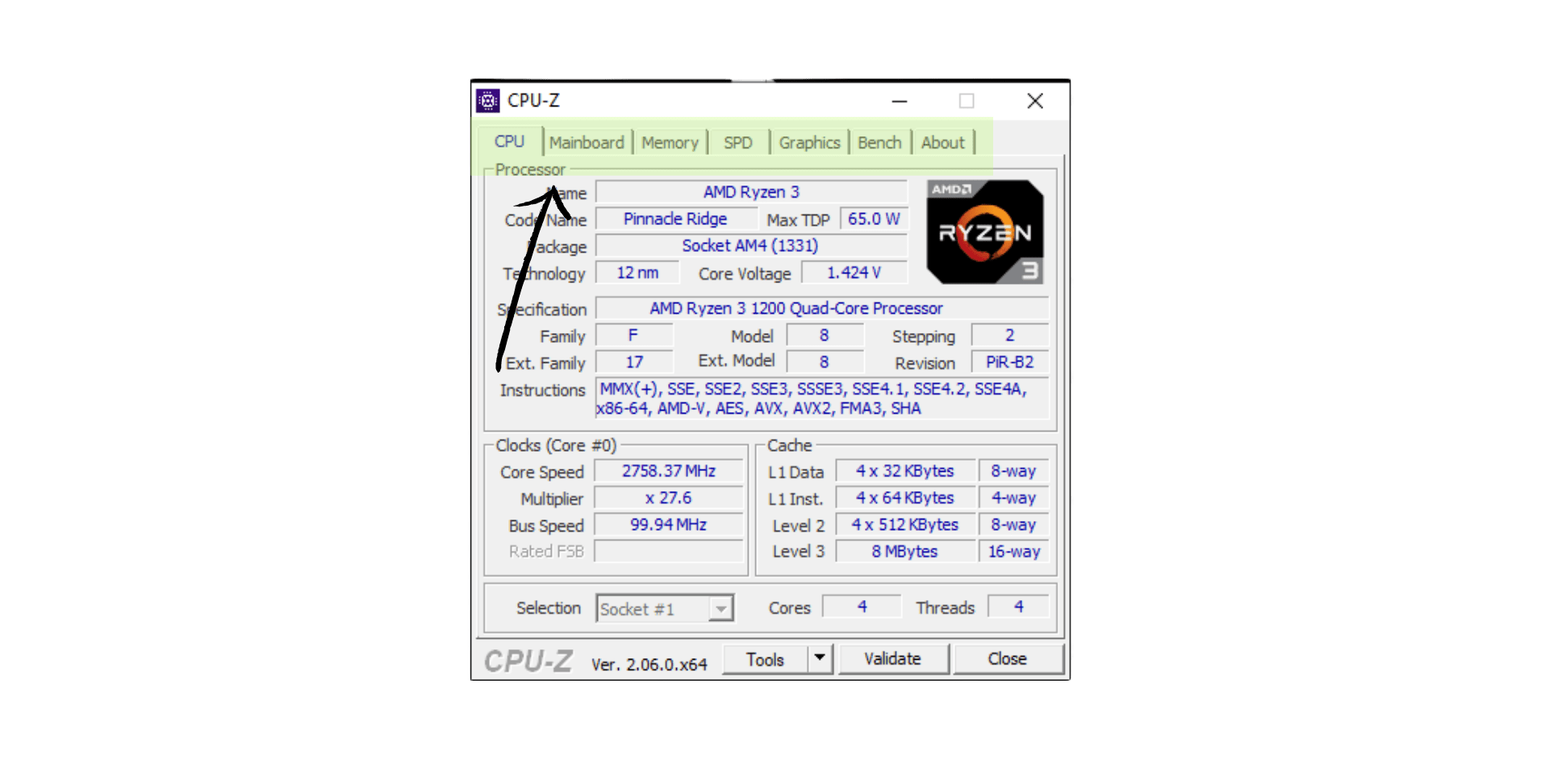Select the CPU tab
The width and height of the screenshot is (1541, 784).
pyautogui.click(x=509, y=142)
